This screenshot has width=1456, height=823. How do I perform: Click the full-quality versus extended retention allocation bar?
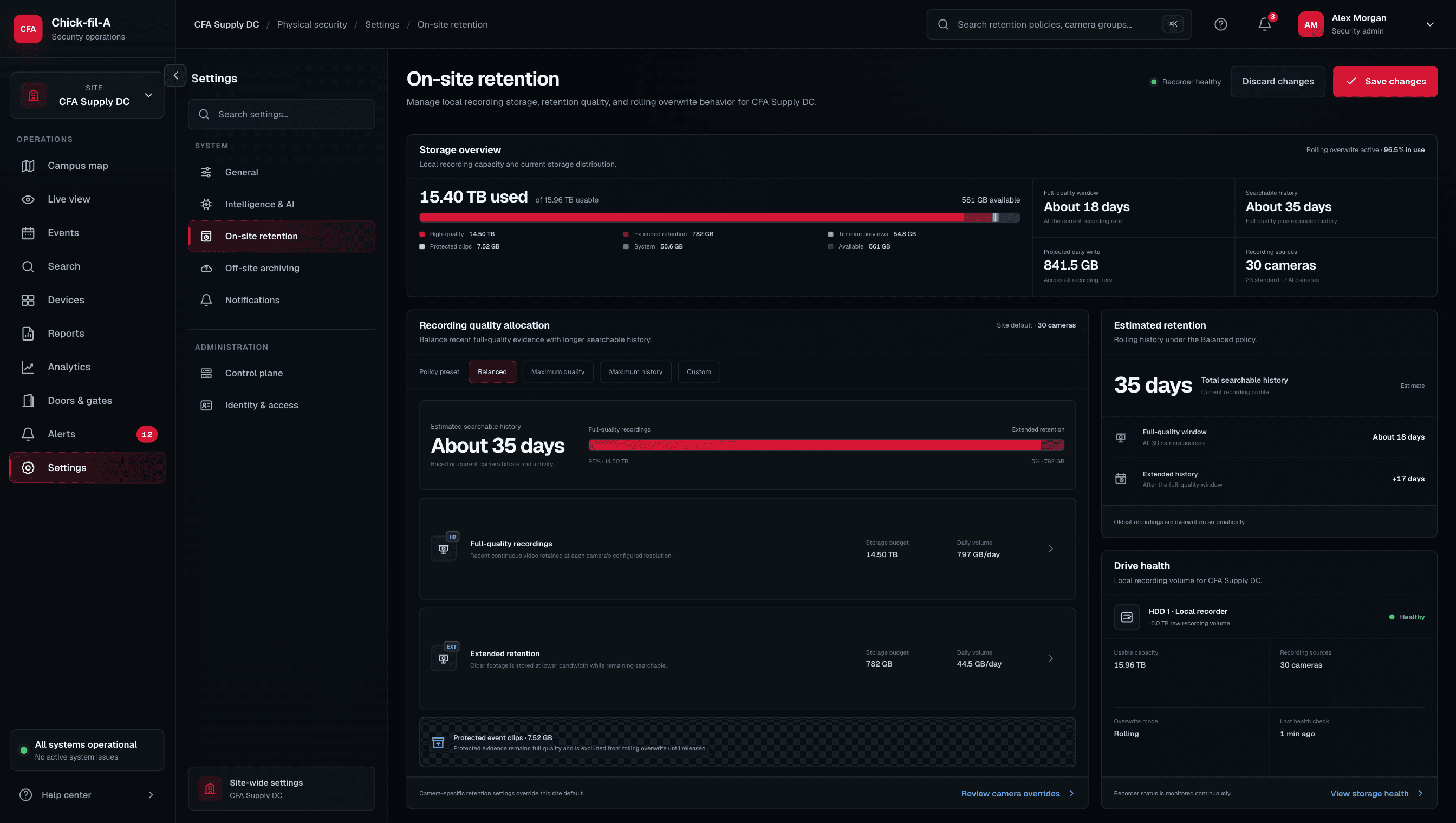click(826, 445)
